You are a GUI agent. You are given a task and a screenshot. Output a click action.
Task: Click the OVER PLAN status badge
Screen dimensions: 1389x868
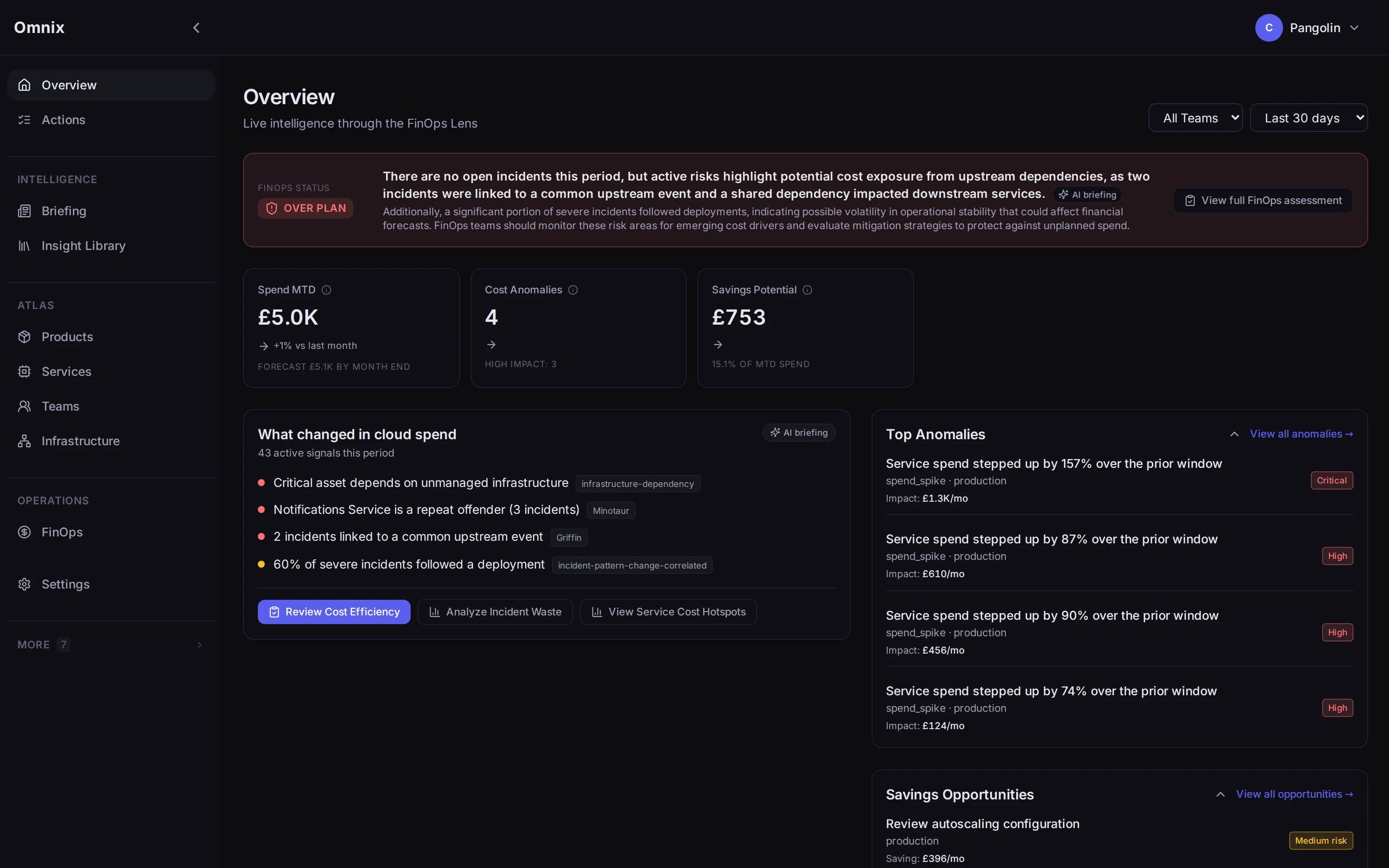coord(305,208)
